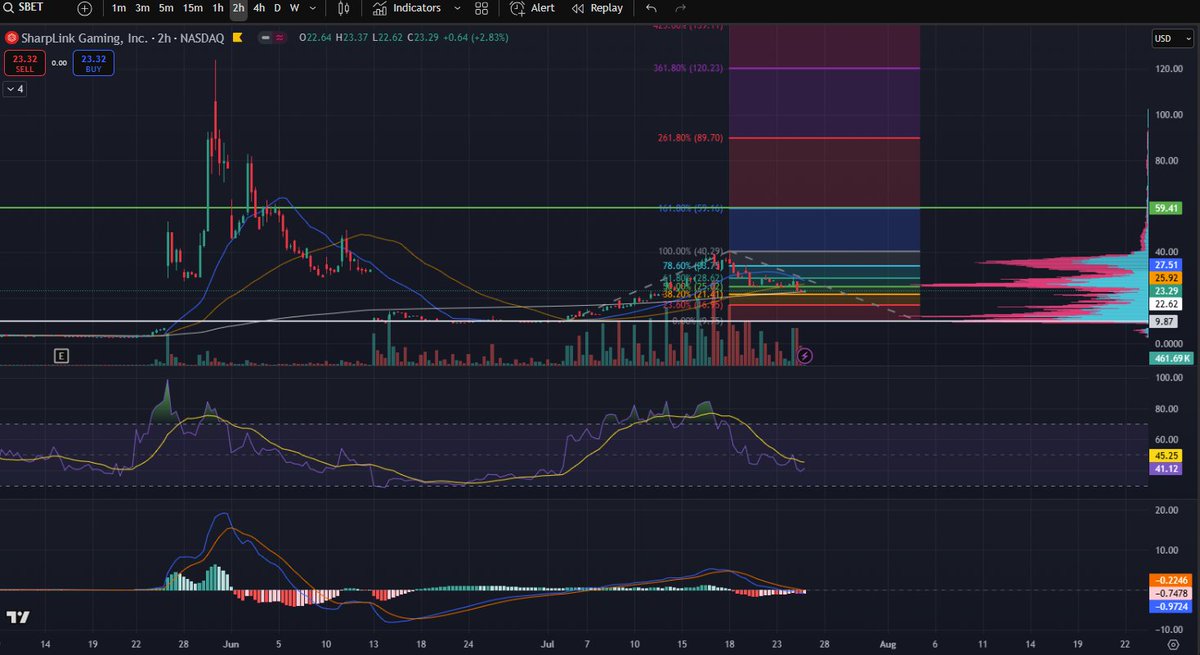The width and height of the screenshot is (1200, 655).
Task: Click the SharpLink Gaming red logo icon
Action: coord(11,37)
